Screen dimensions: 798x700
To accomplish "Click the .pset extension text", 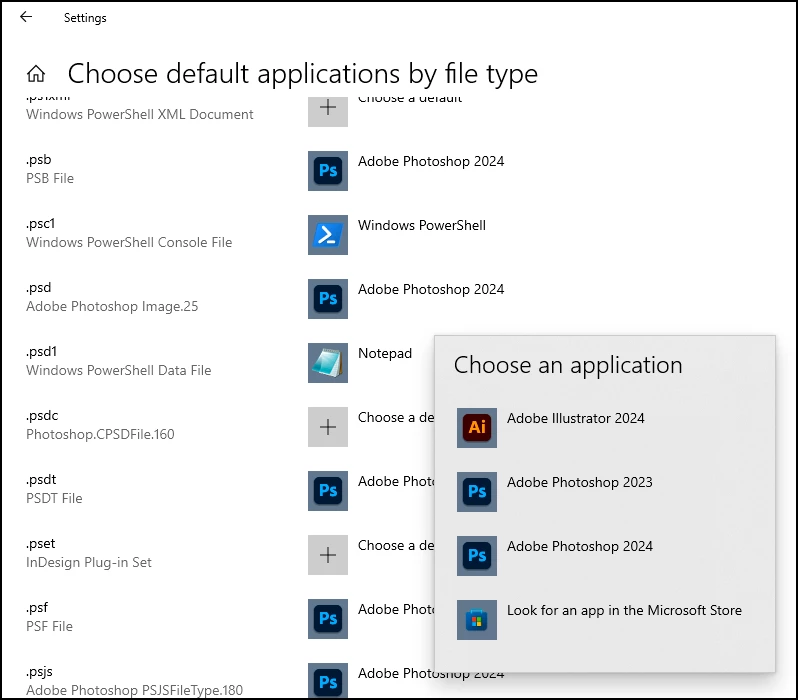I will click(41, 544).
